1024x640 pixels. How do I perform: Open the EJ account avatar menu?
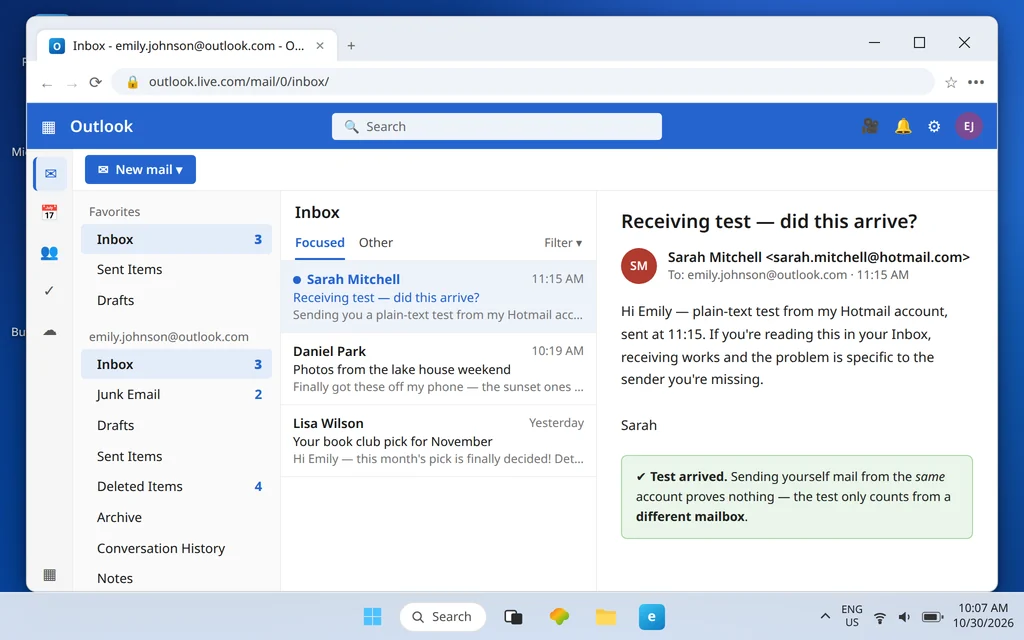click(x=968, y=126)
